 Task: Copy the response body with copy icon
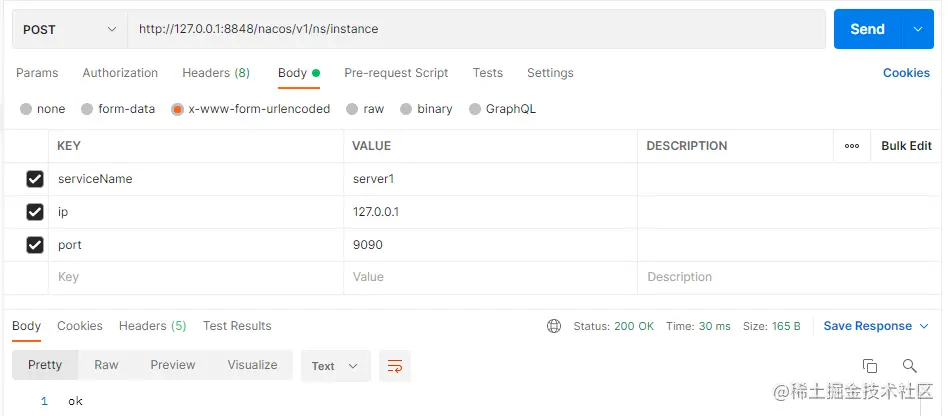click(870, 366)
